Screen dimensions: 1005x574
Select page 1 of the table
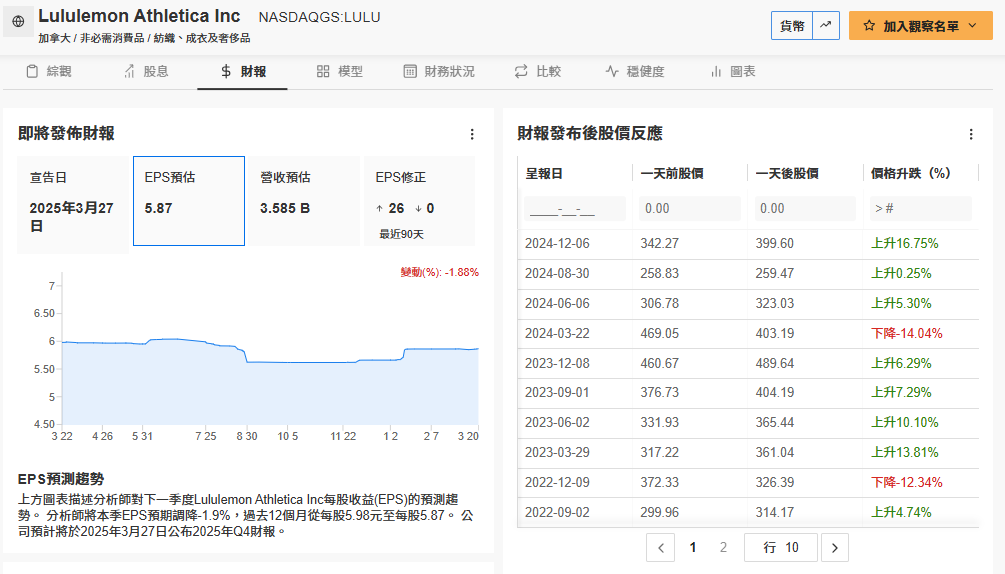tap(692, 548)
